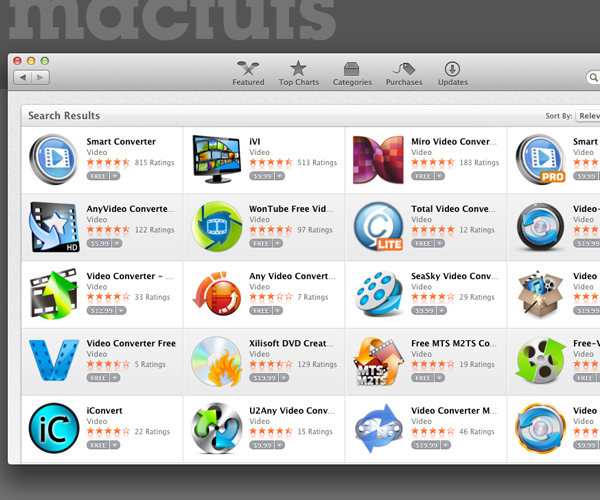
Task: Click the Xilisoft DVD Creator disc icon
Action: (217, 362)
